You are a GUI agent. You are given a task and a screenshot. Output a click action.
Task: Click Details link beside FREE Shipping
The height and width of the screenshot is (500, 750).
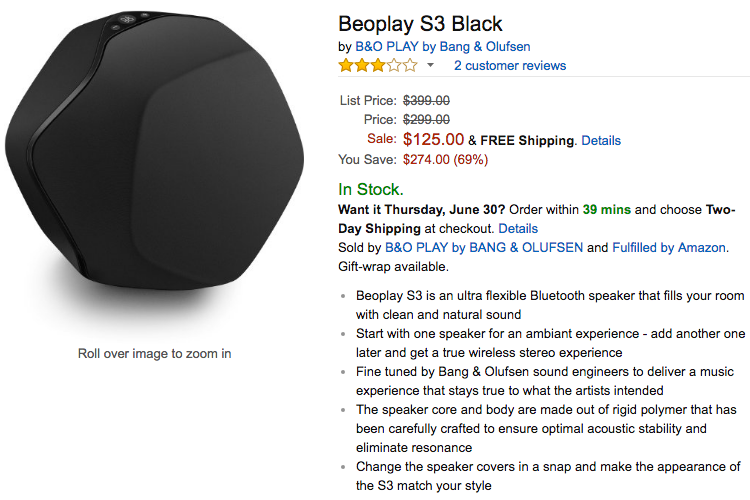(601, 140)
